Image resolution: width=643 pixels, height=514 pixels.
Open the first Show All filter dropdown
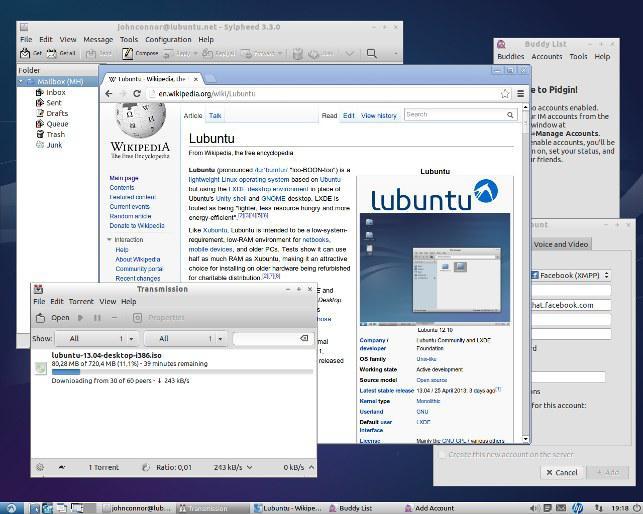click(x=97, y=338)
